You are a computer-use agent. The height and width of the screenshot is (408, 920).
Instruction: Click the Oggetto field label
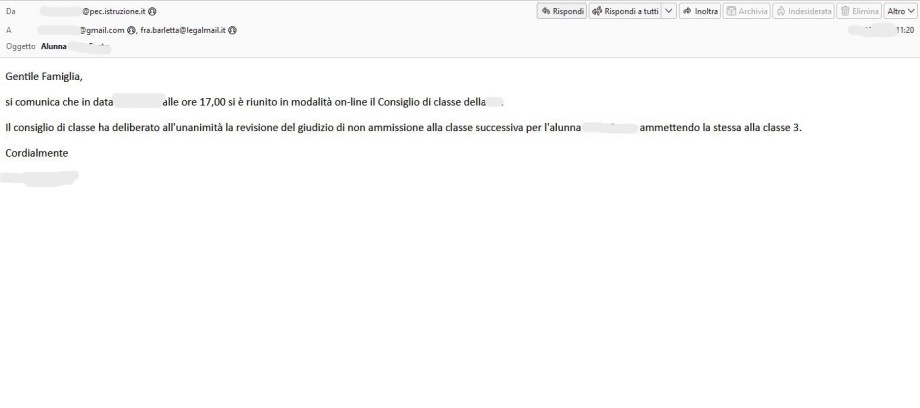pyautogui.click(x=20, y=46)
